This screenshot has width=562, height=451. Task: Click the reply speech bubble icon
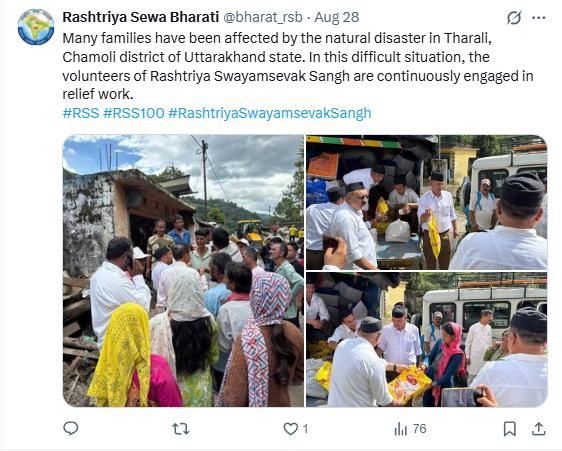coord(71,428)
